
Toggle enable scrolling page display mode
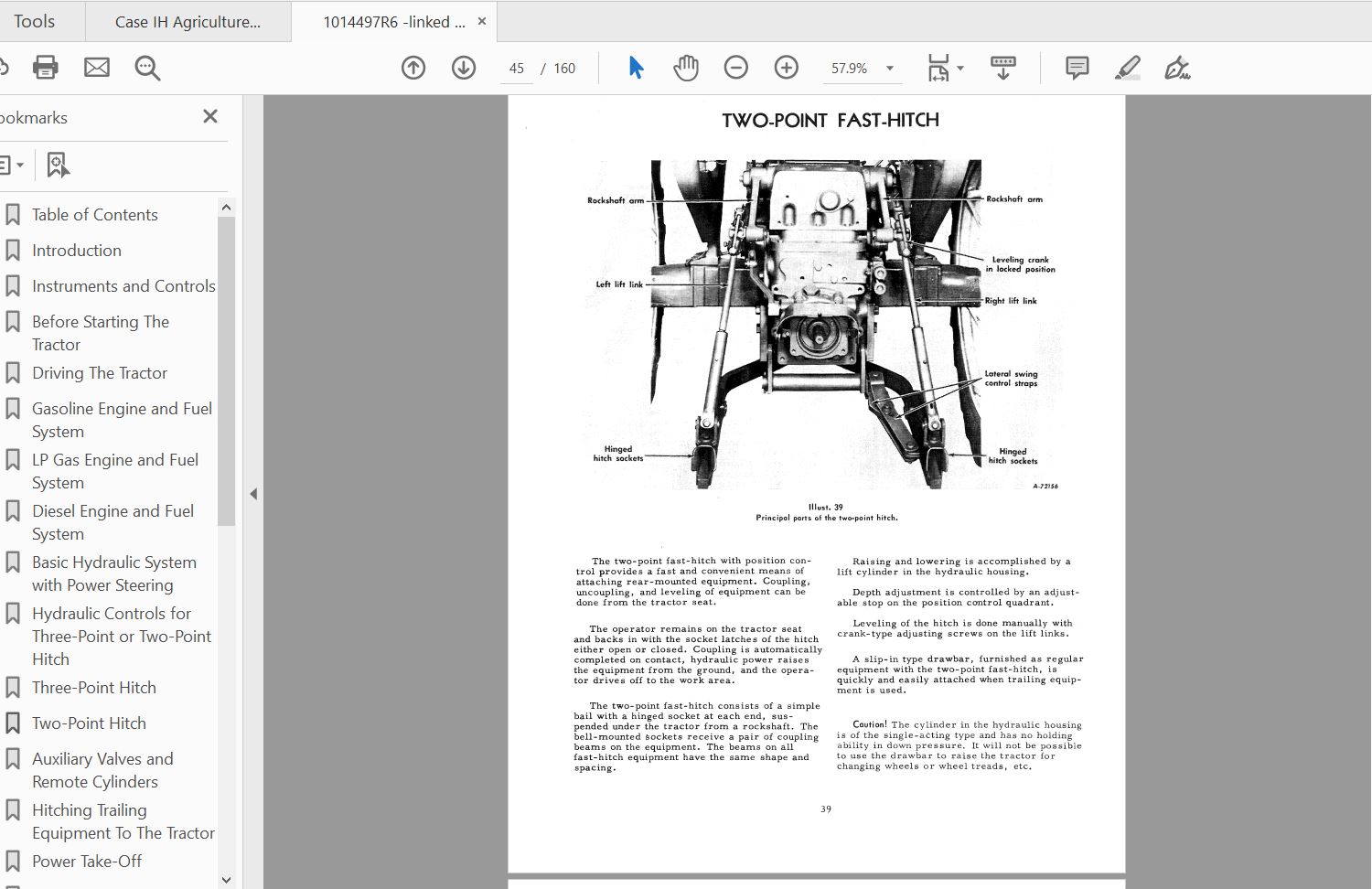[x=1002, y=67]
